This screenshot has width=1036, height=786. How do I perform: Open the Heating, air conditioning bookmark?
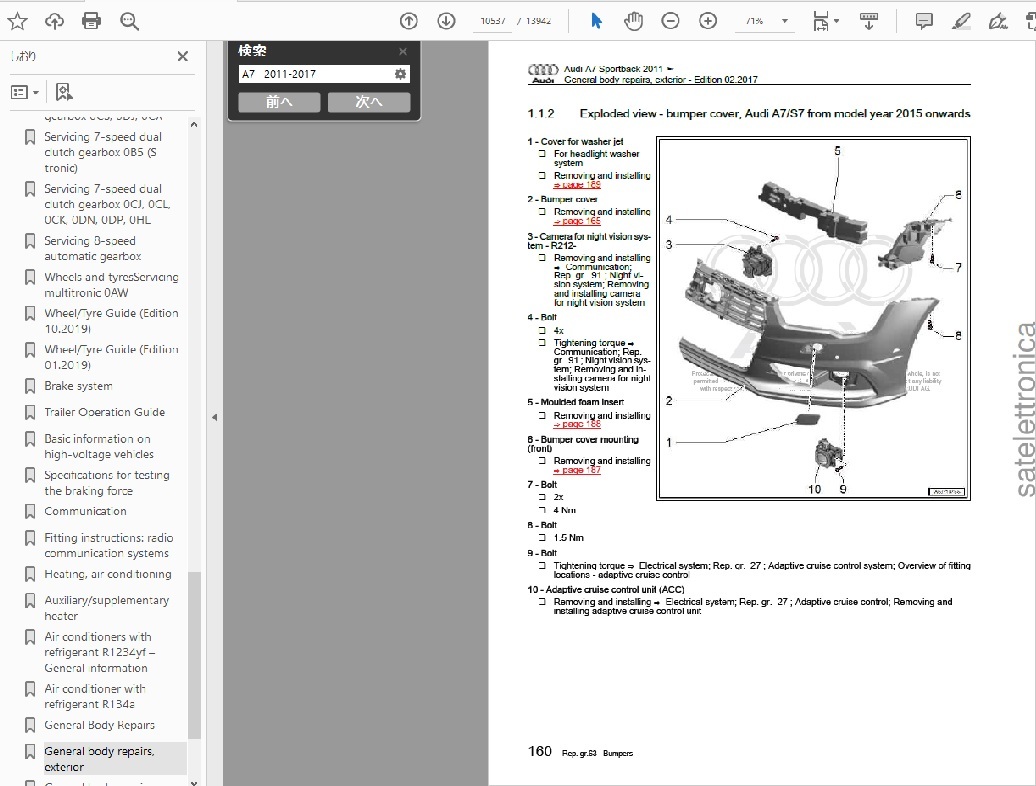coord(108,574)
